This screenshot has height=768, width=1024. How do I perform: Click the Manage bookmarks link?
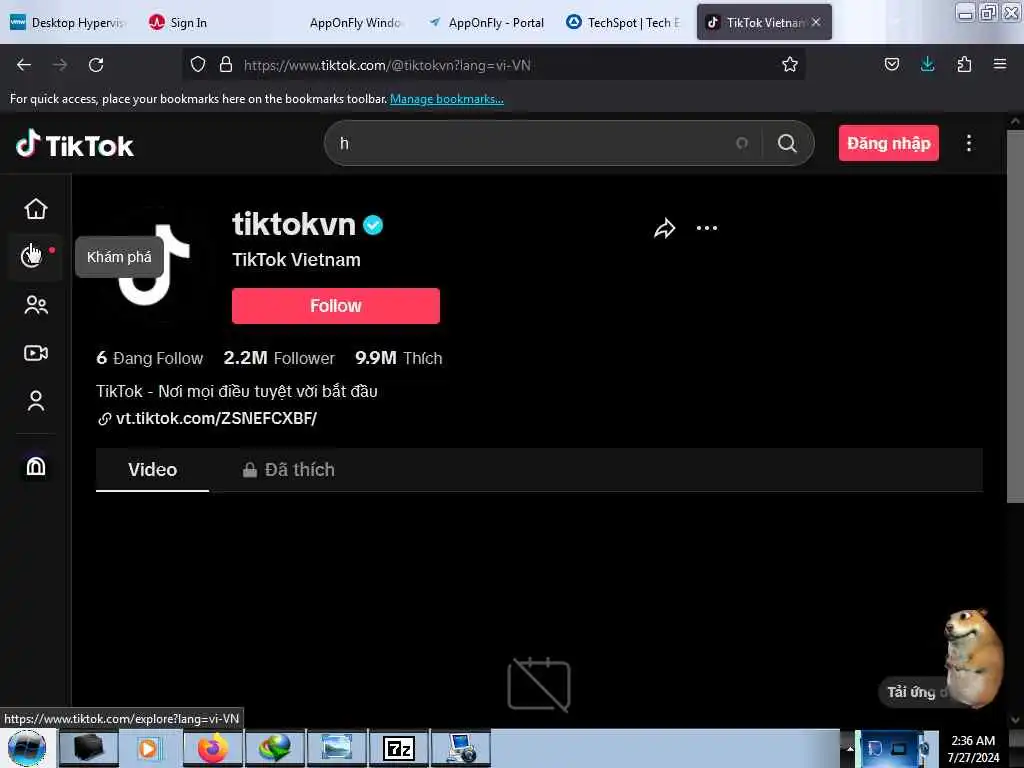point(447,99)
